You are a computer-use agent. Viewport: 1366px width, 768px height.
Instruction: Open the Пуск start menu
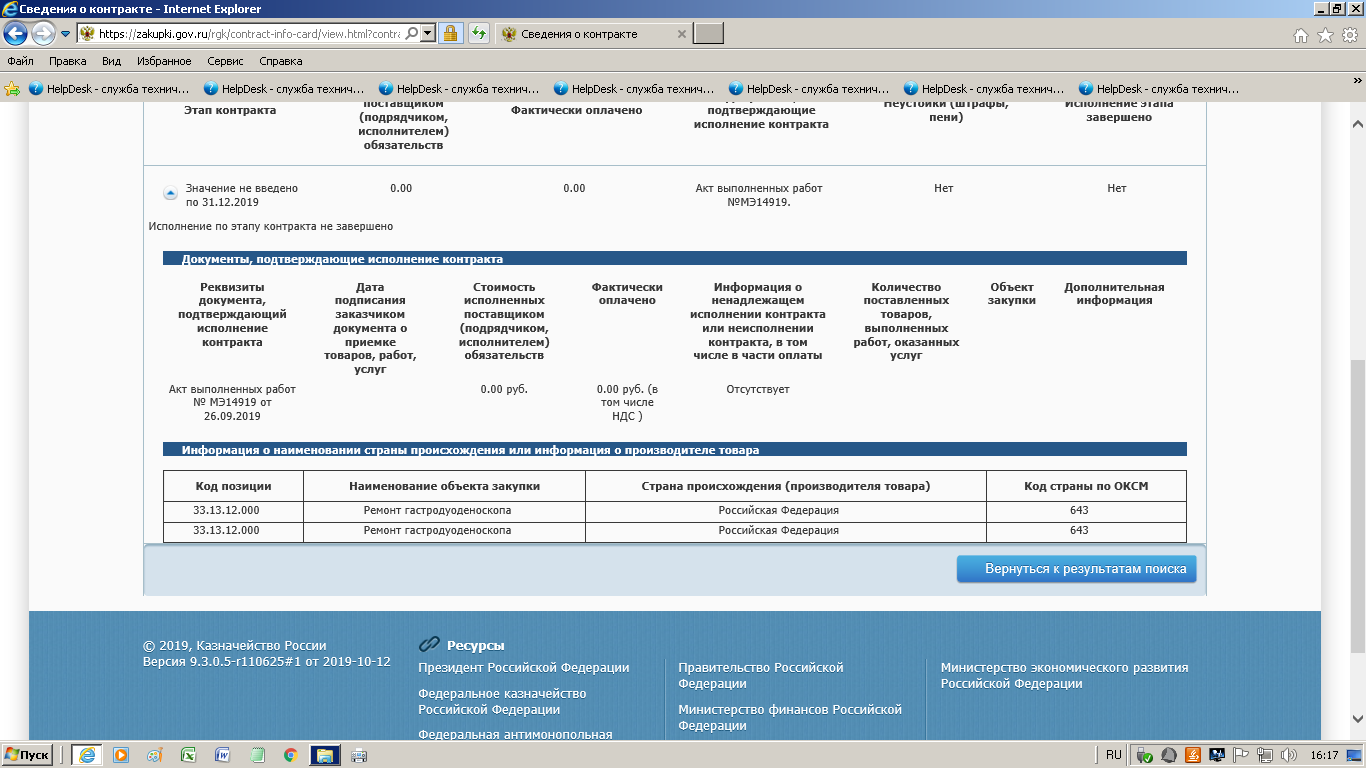(27, 755)
